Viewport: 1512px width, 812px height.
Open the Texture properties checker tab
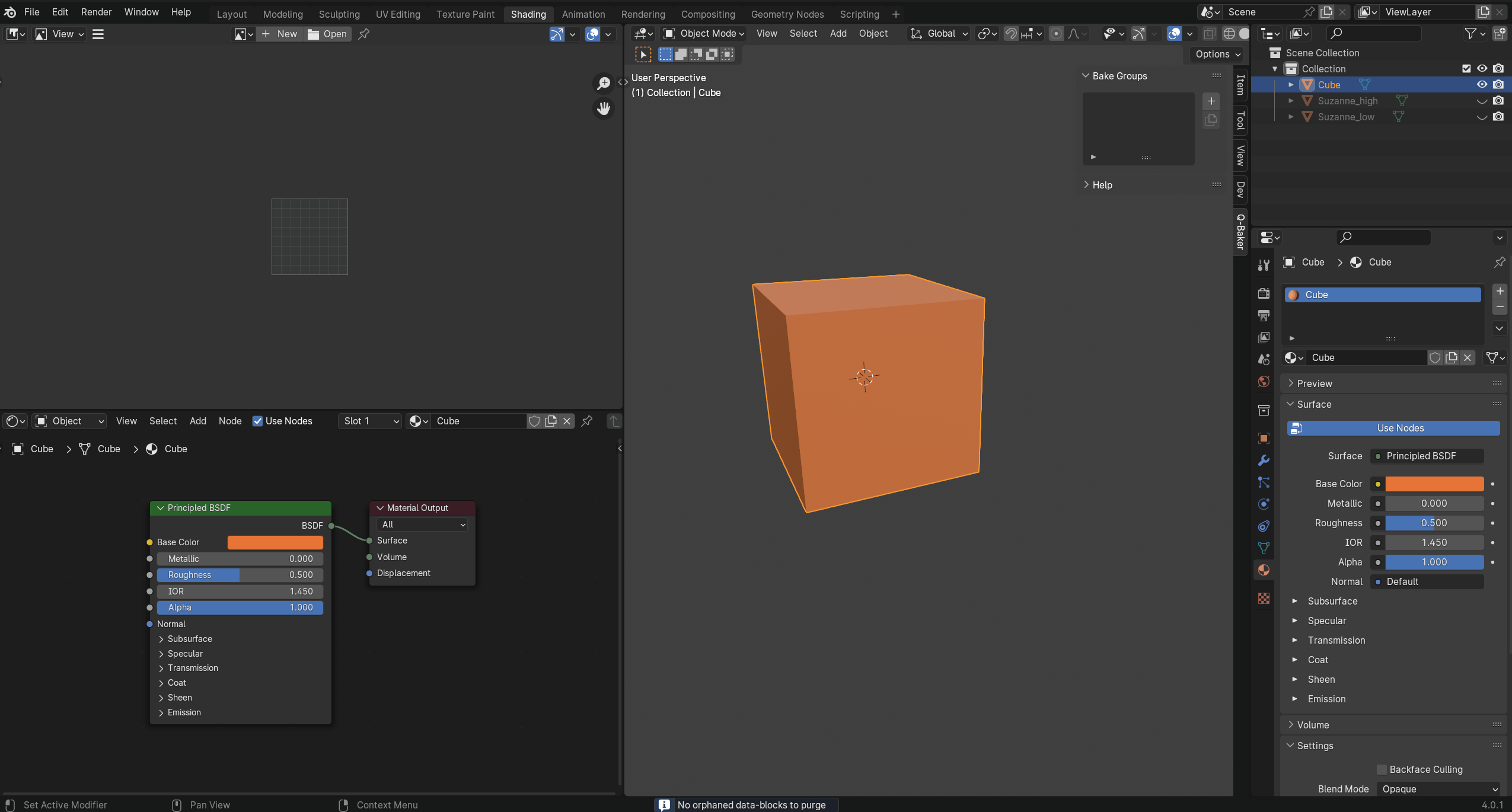[1264, 598]
